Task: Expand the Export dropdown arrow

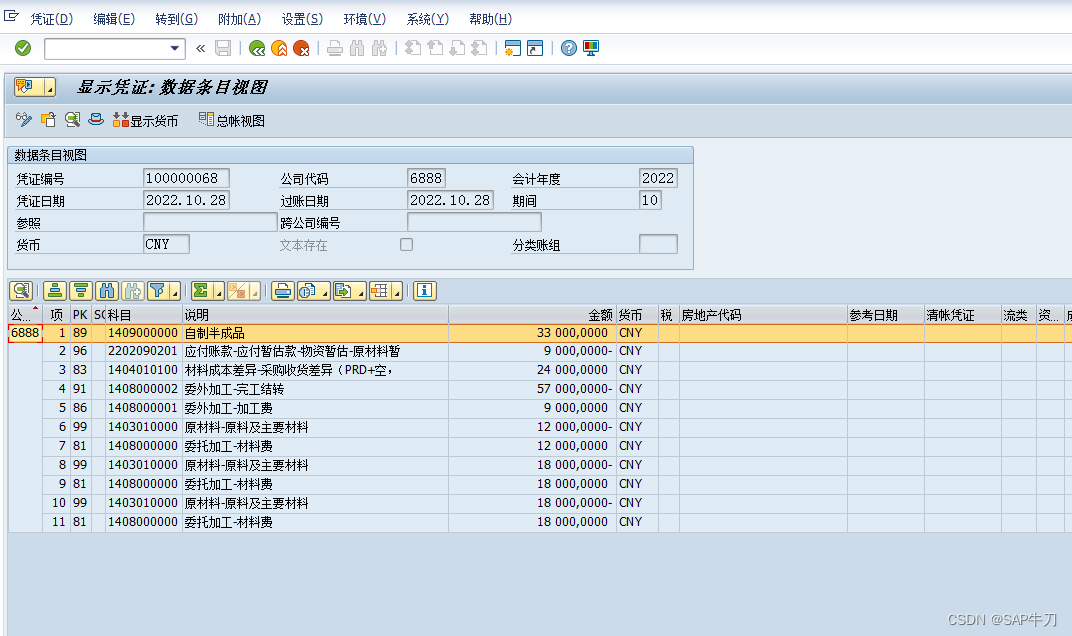Action: (361, 291)
